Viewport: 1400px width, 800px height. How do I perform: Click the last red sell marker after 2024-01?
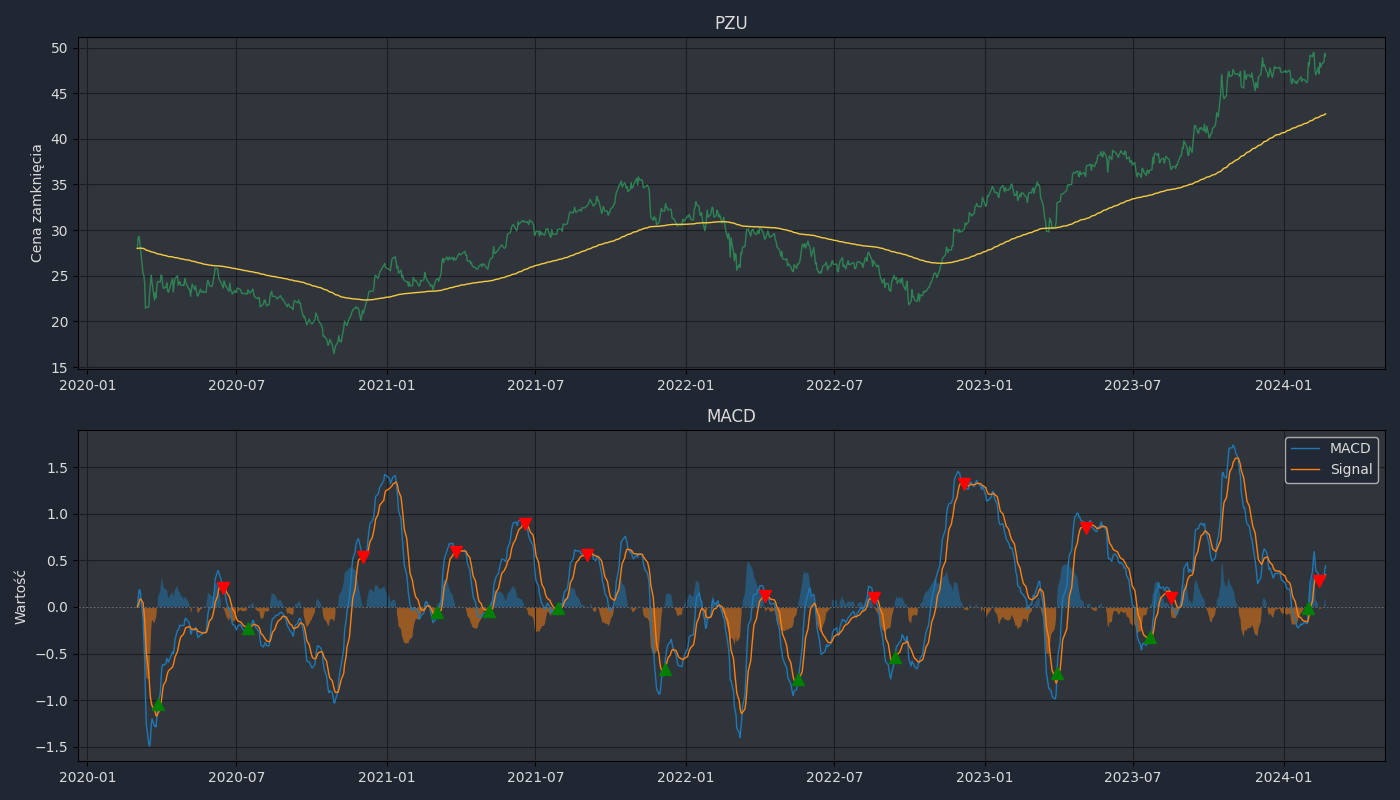[x=1319, y=581]
